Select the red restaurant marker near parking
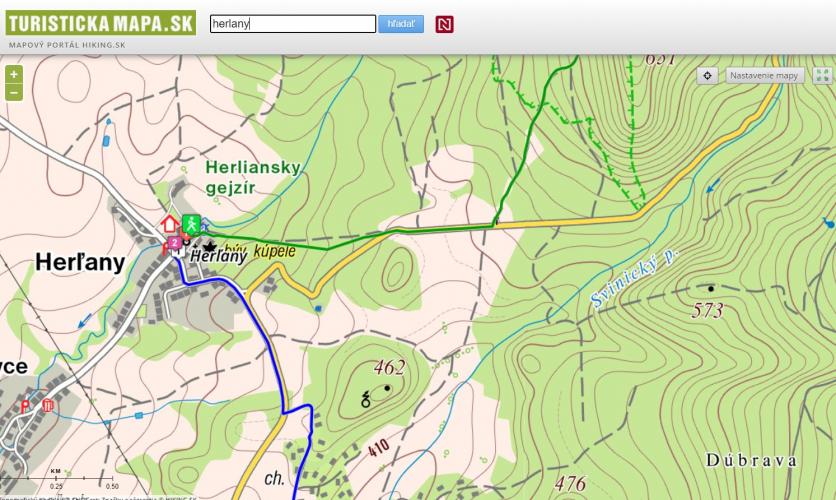This screenshot has height=500, width=836. (47, 406)
